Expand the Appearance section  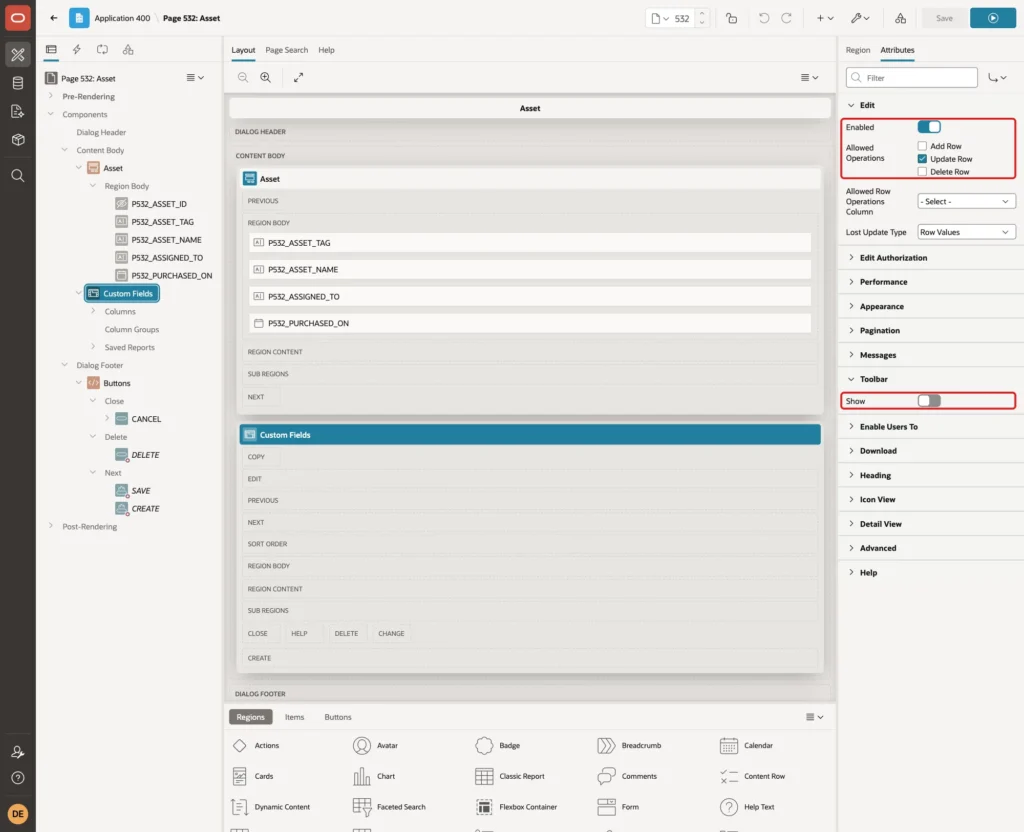coord(881,306)
